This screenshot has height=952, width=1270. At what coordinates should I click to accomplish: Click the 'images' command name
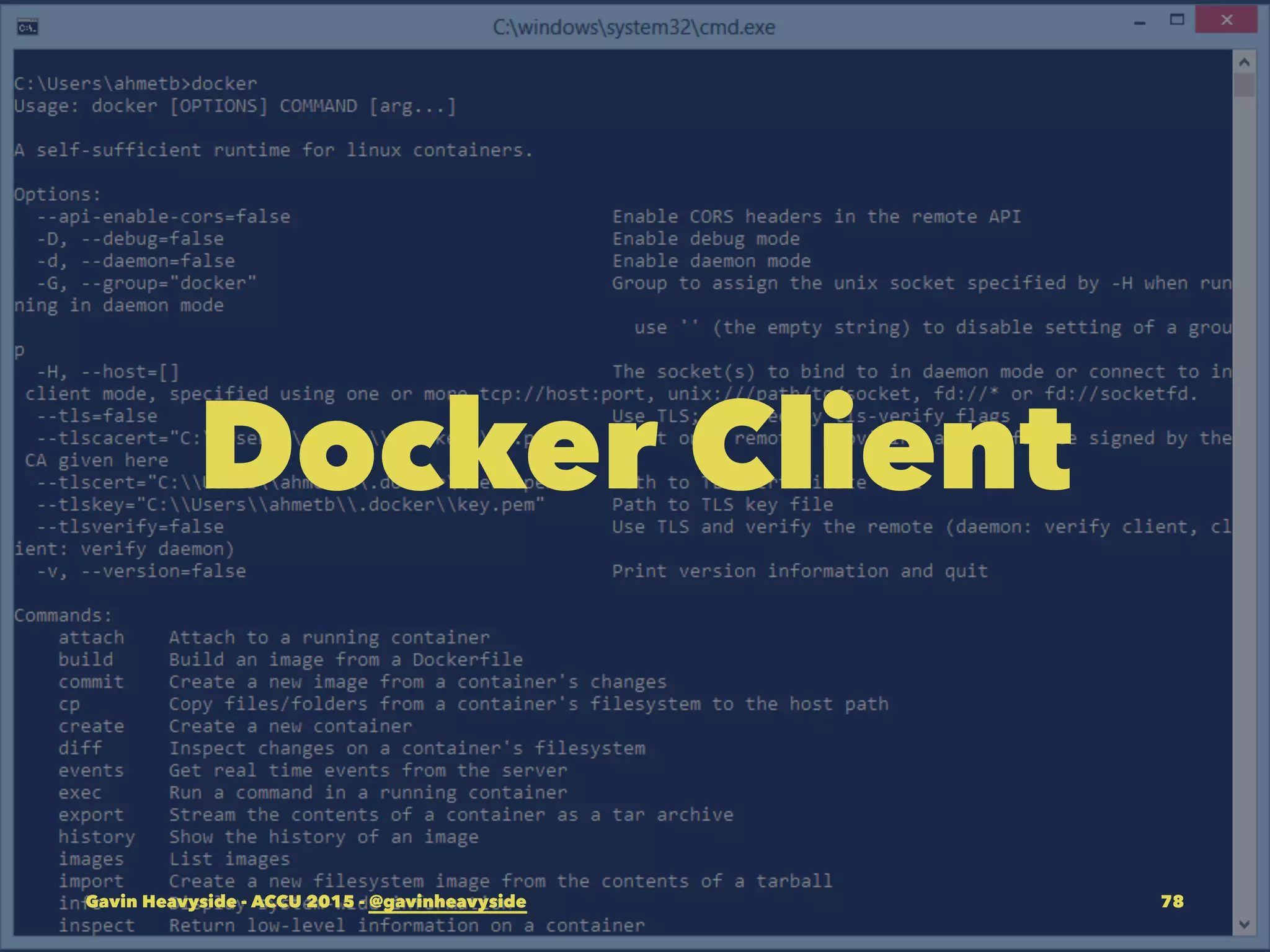tap(91, 860)
